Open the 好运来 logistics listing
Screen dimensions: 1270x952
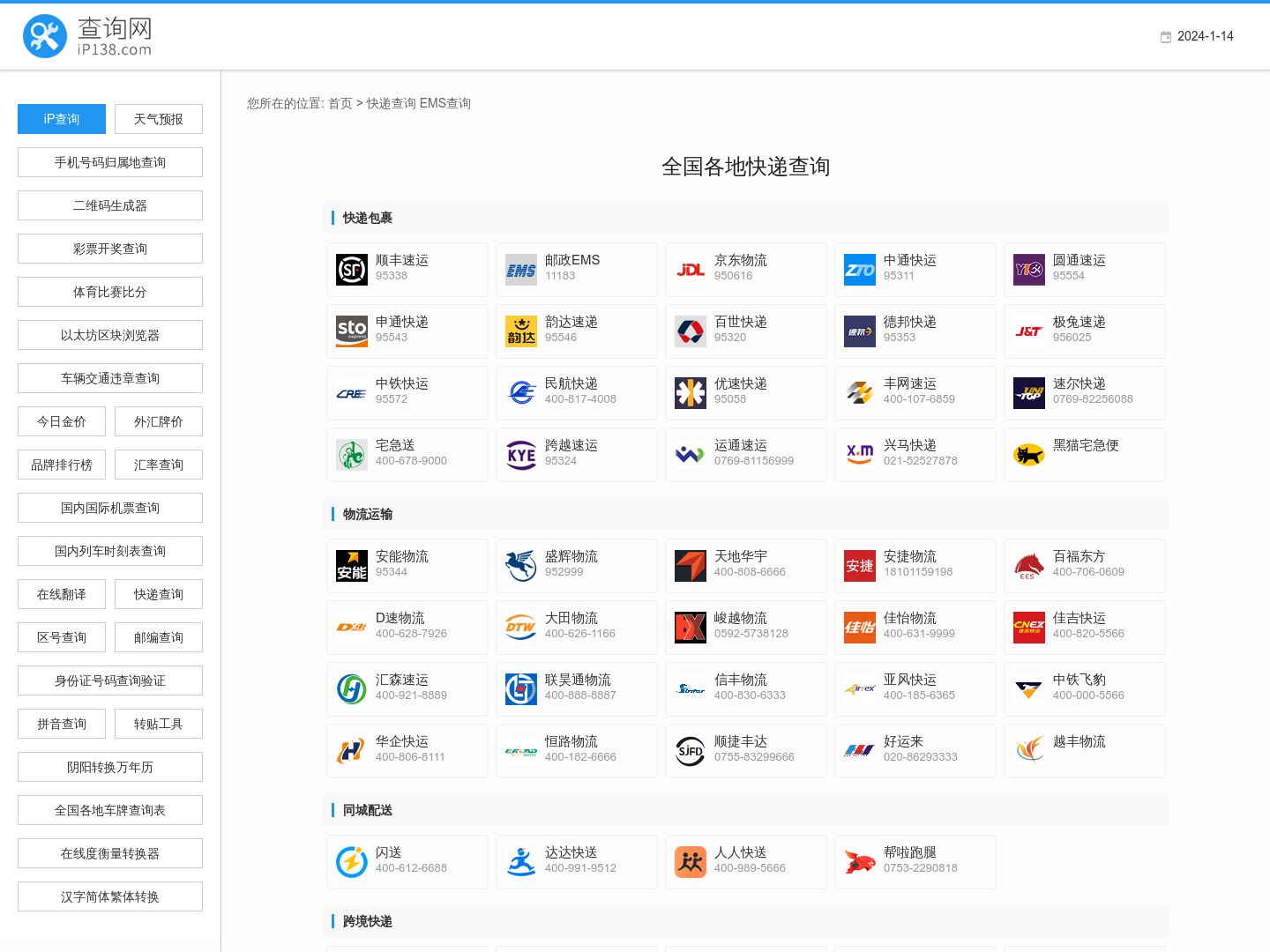click(x=915, y=751)
